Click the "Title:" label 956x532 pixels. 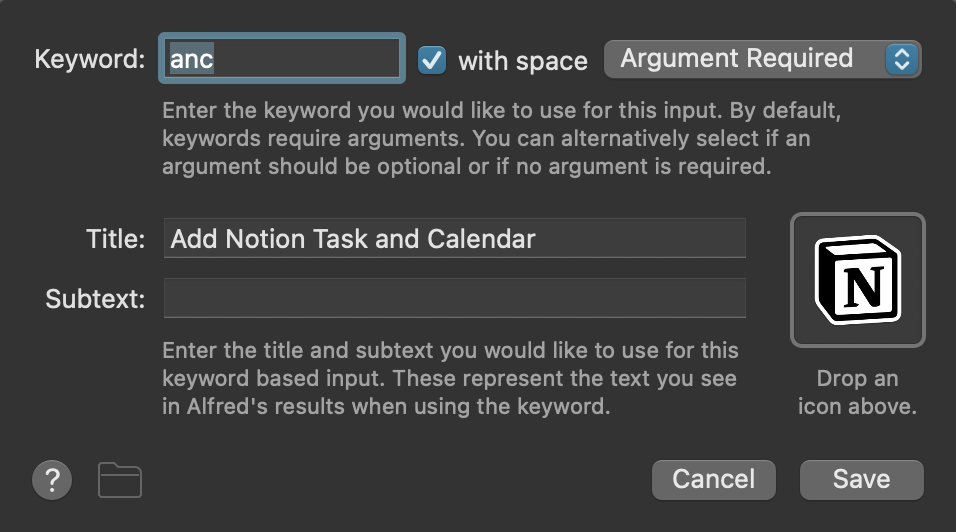[x=116, y=239]
